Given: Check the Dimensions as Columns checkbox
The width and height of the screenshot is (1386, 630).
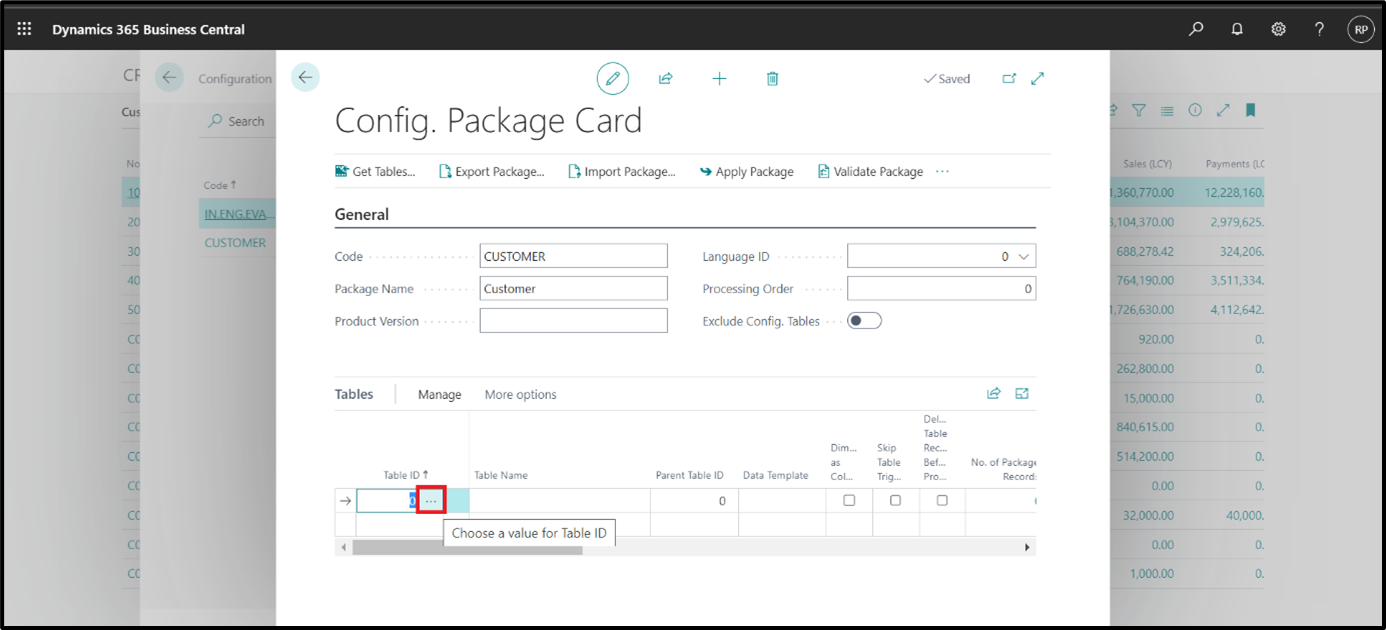Looking at the screenshot, I should (x=849, y=500).
